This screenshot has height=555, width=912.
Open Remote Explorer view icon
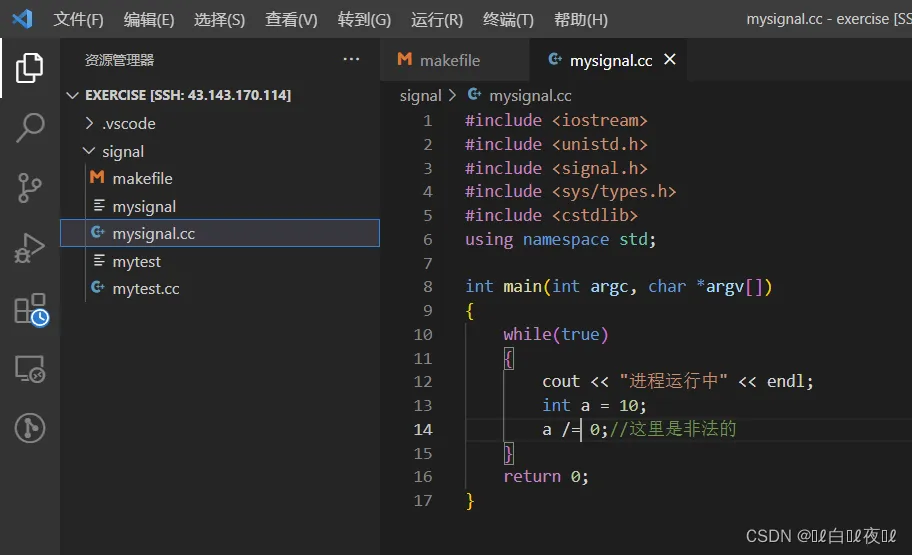(29, 369)
